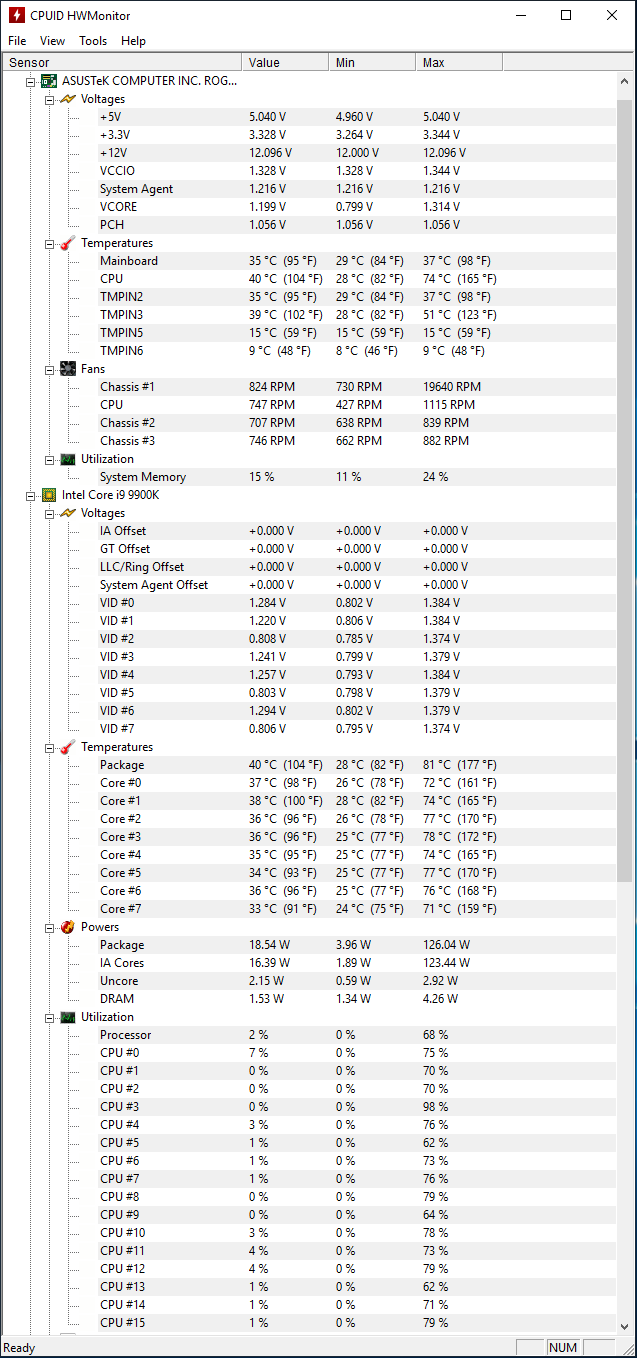Click the Sensor column header
The image size is (637, 1358).
click(122, 62)
